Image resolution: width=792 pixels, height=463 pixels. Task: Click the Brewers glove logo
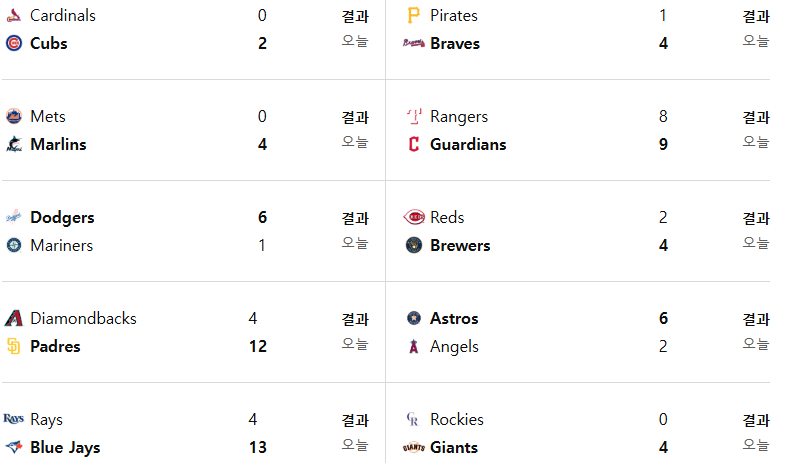(x=414, y=245)
